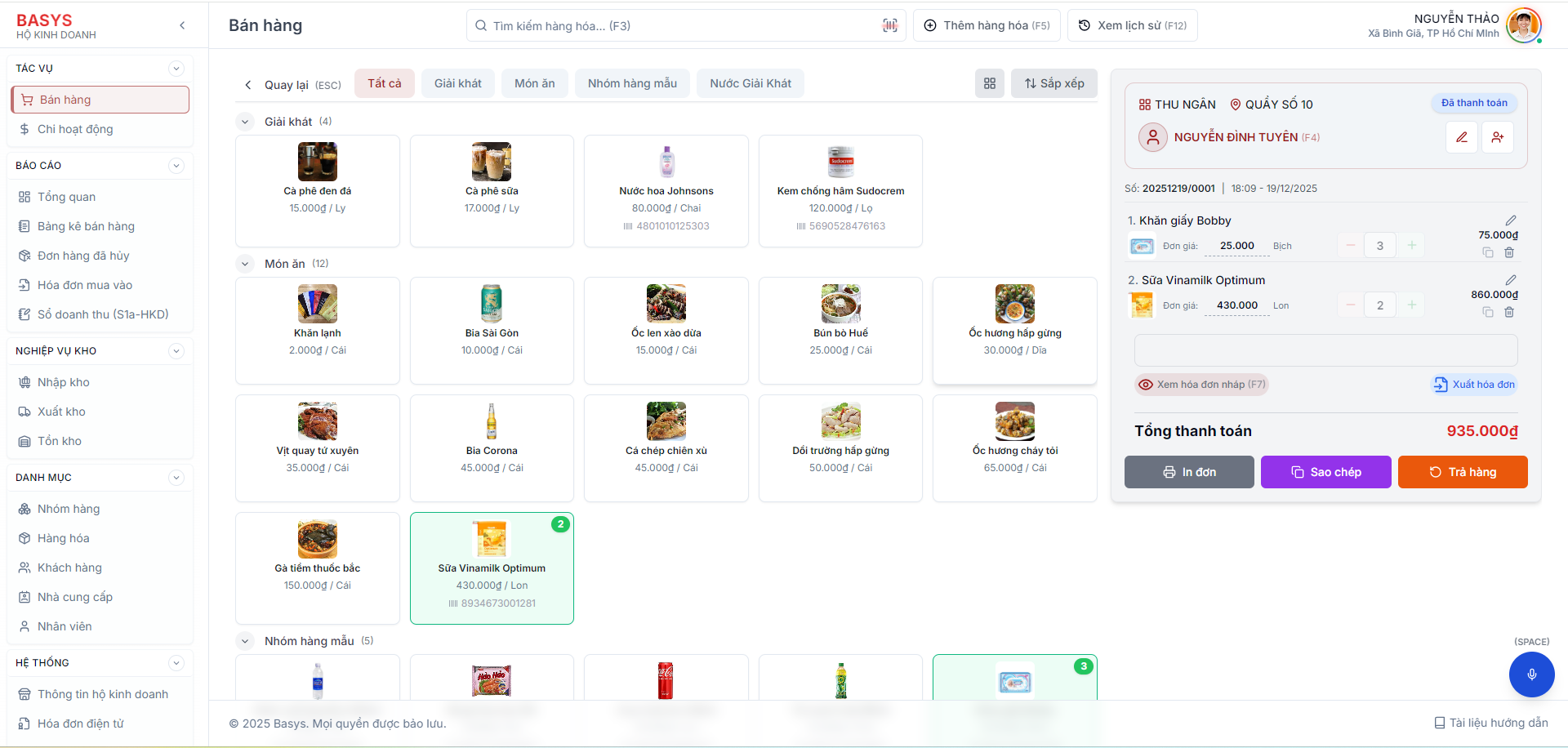
Task: Collapse the BÁO CÁO sidebar section
Action: point(176,166)
